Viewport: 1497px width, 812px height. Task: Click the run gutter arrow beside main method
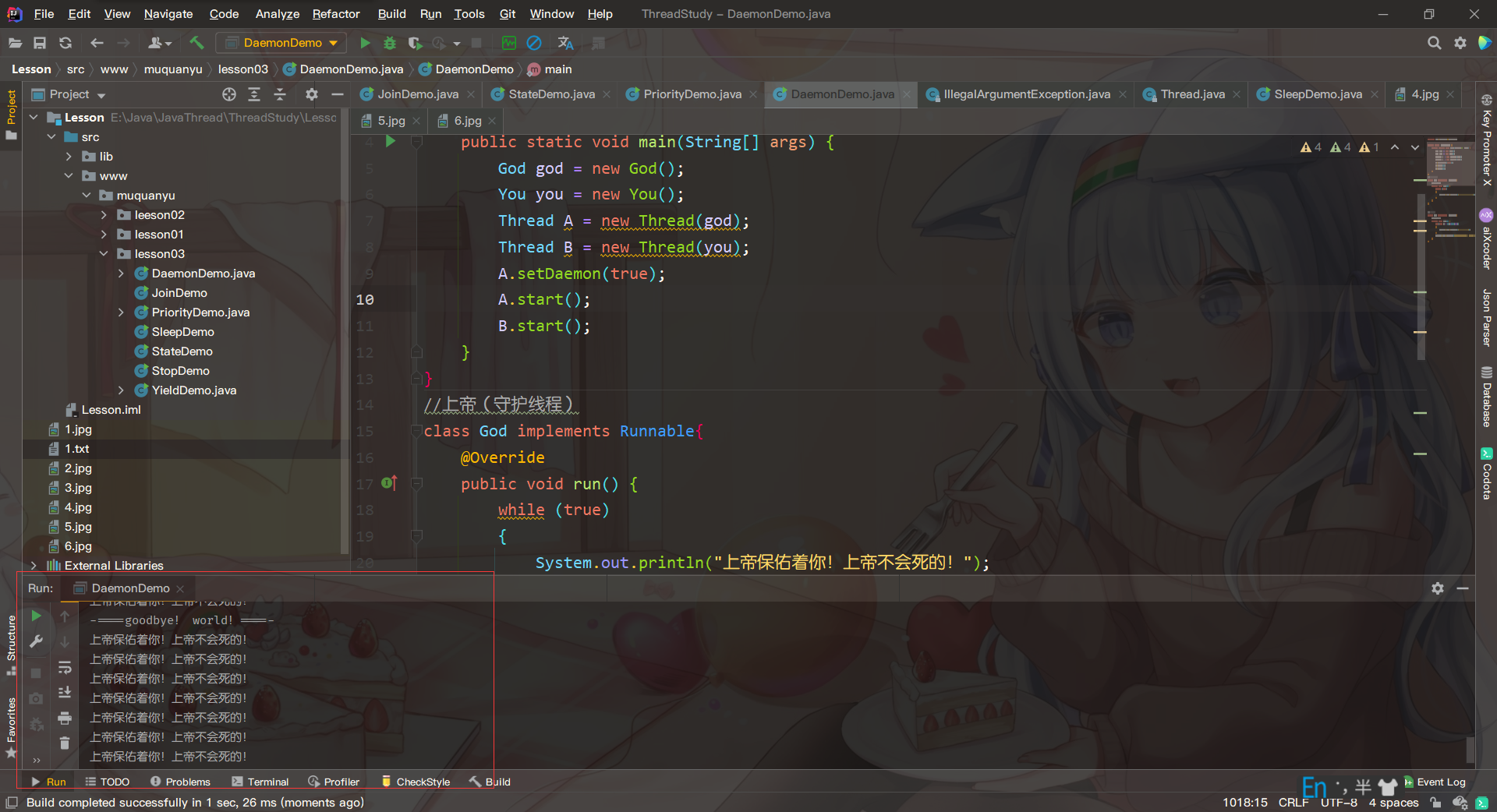(391, 142)
